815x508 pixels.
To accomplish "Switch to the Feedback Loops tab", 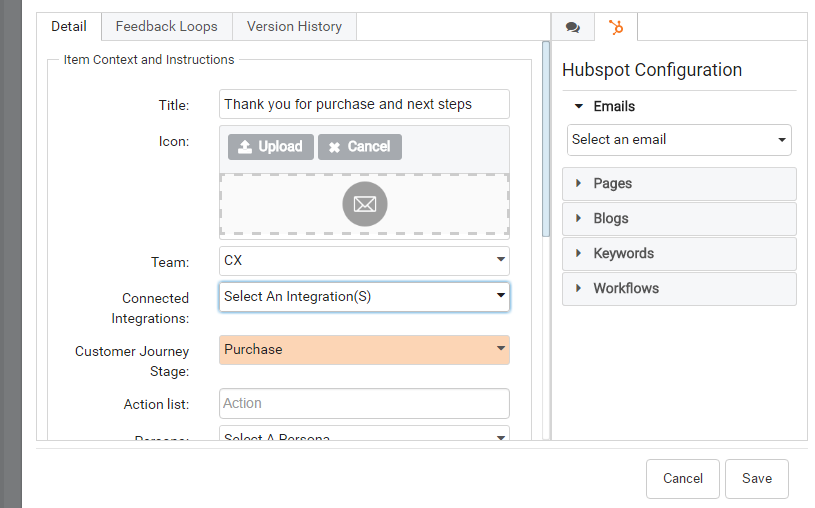I will pos(167,27).
